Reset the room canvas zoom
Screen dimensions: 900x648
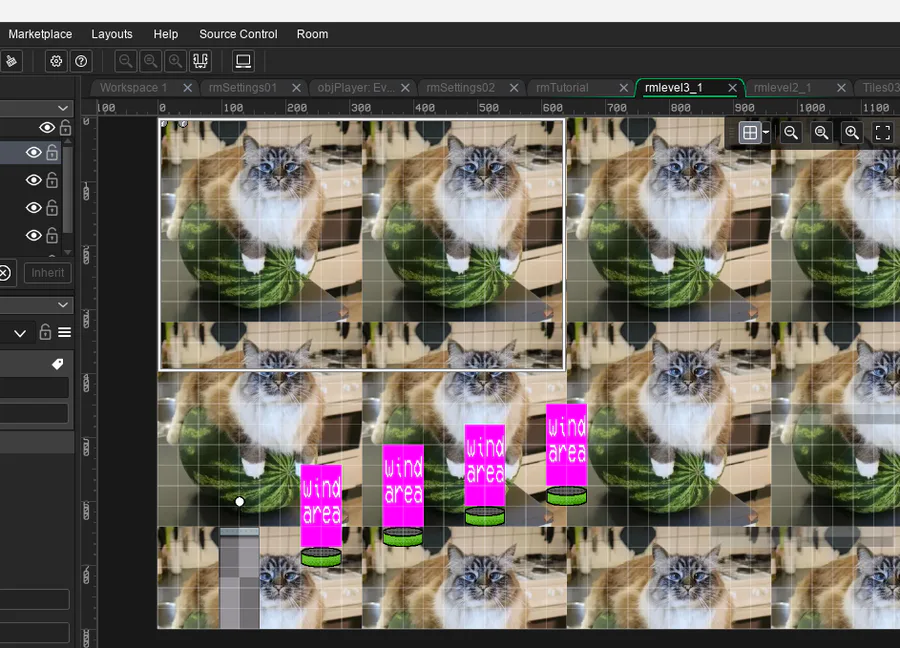(x=821, y=133)
